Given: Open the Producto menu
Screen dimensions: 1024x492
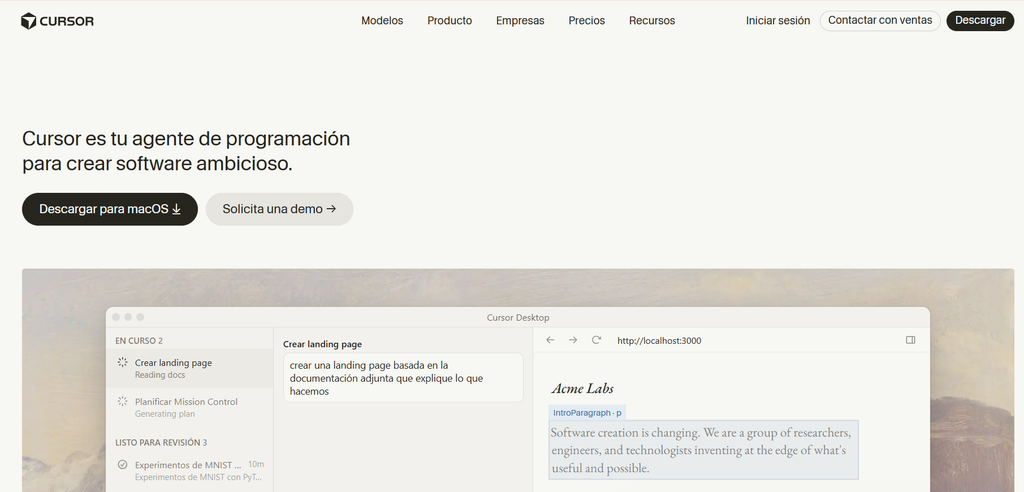Looking at the screenshot, I should point(449,21).
